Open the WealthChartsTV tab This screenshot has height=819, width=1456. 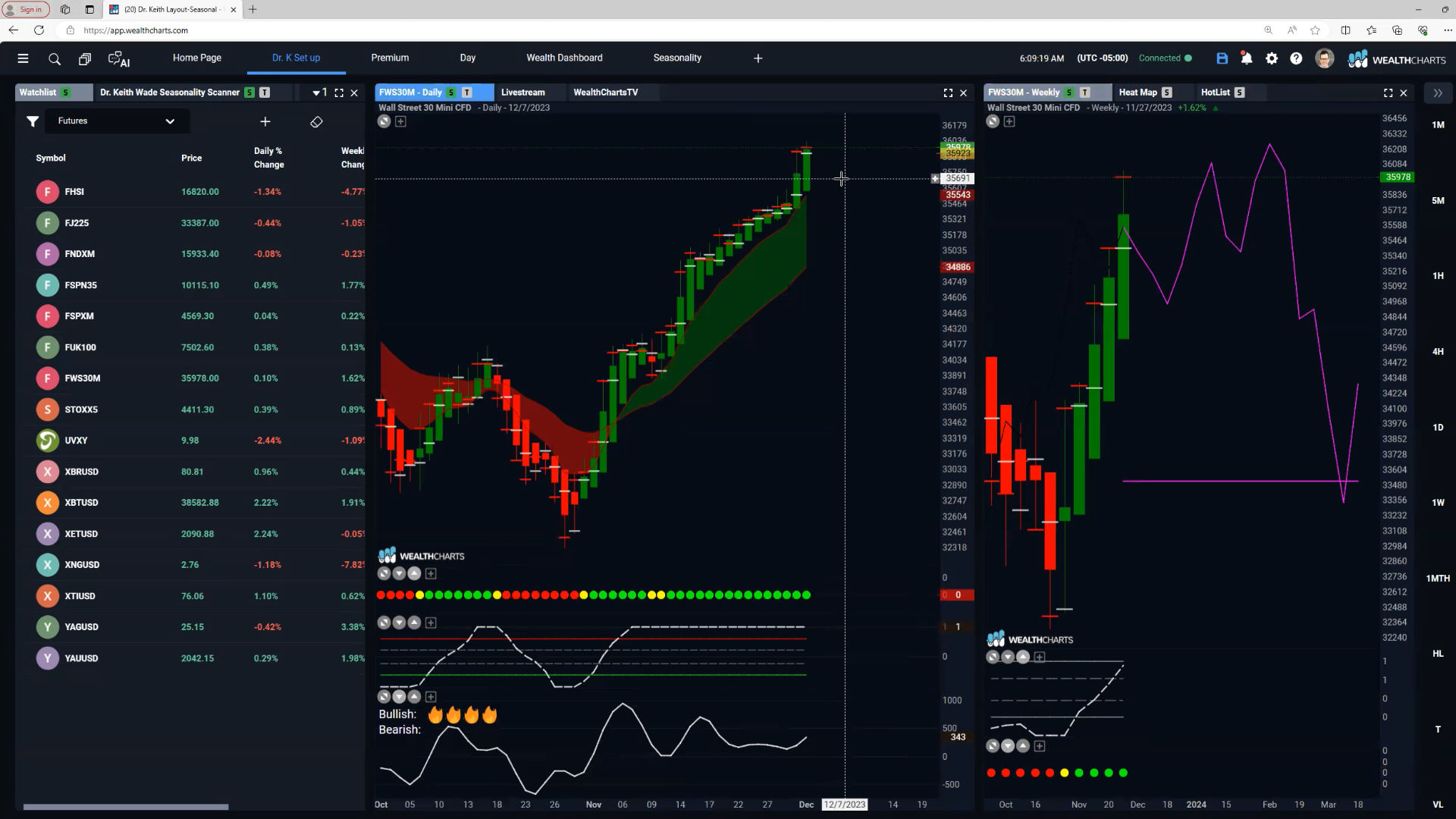pyautogui.click(x=605, y=93)
